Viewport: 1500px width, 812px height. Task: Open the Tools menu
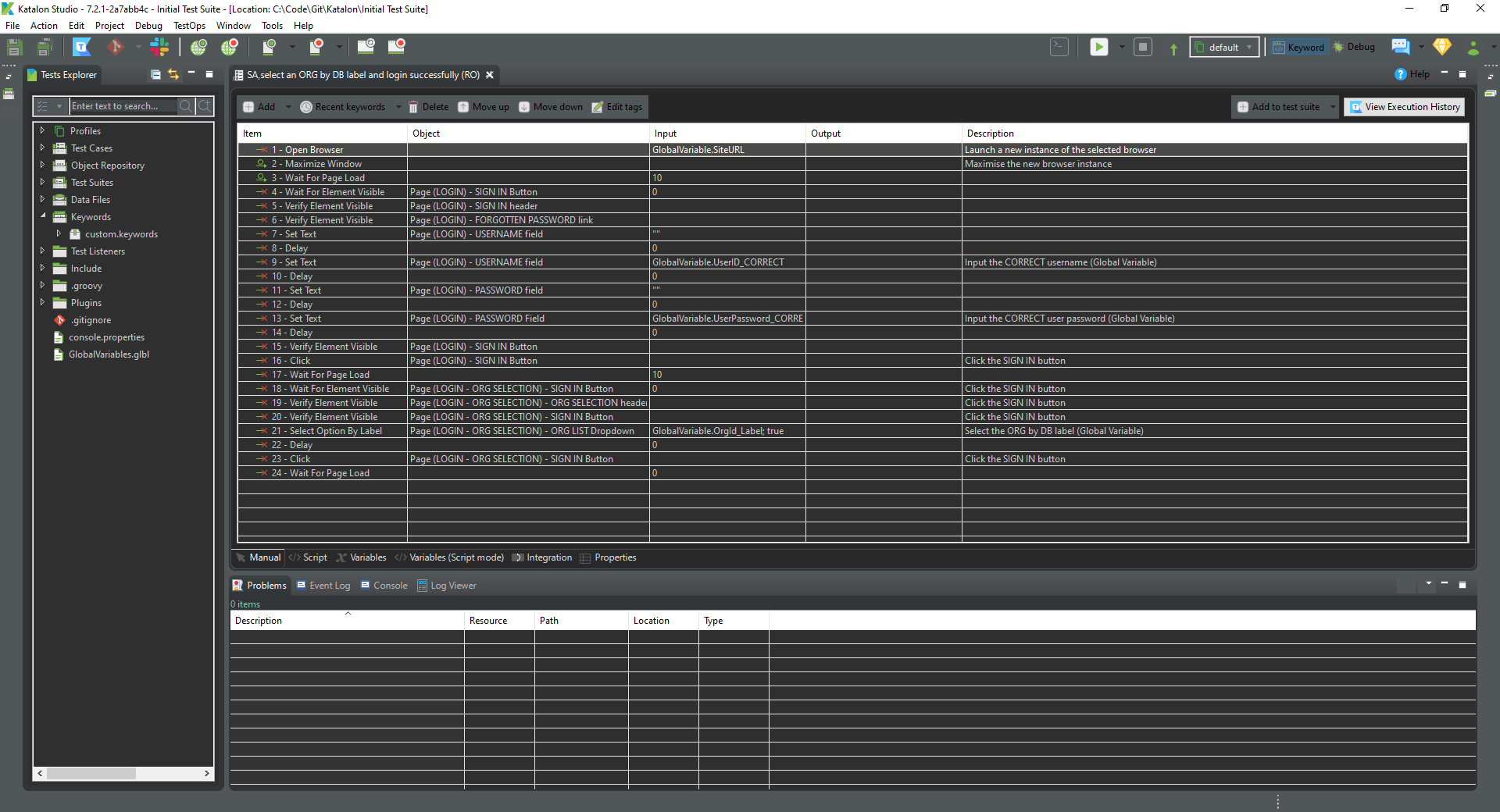[x=272, y=26]
